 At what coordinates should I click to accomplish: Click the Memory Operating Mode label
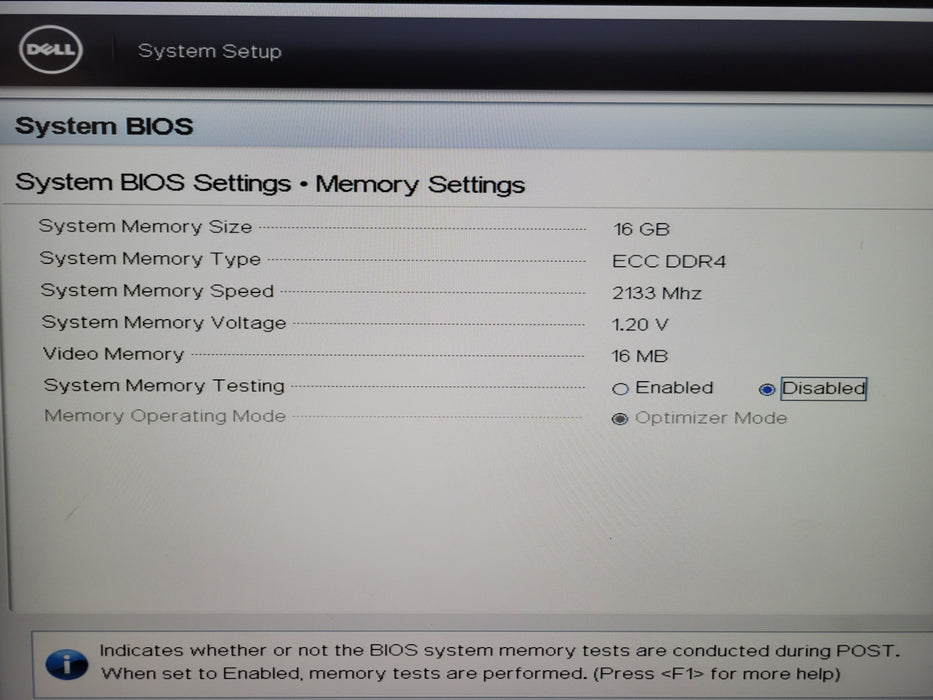(x=165, y=416)
